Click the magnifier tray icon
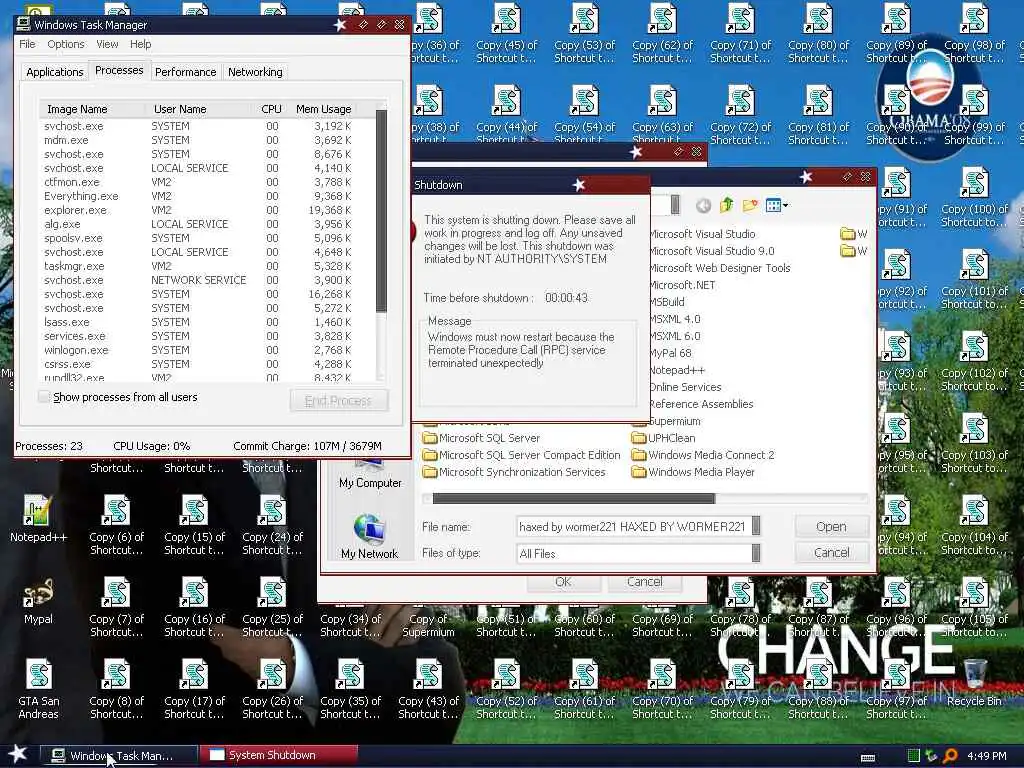 950,756
